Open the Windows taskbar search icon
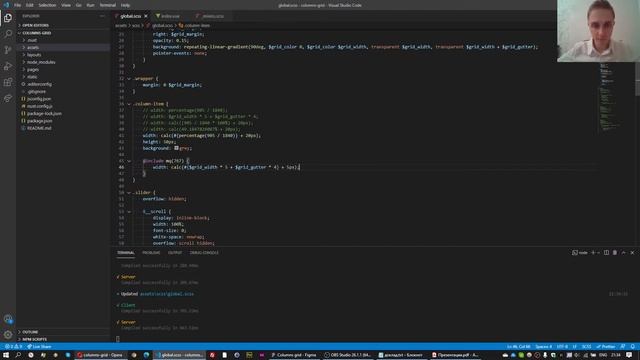 (18, 355)
